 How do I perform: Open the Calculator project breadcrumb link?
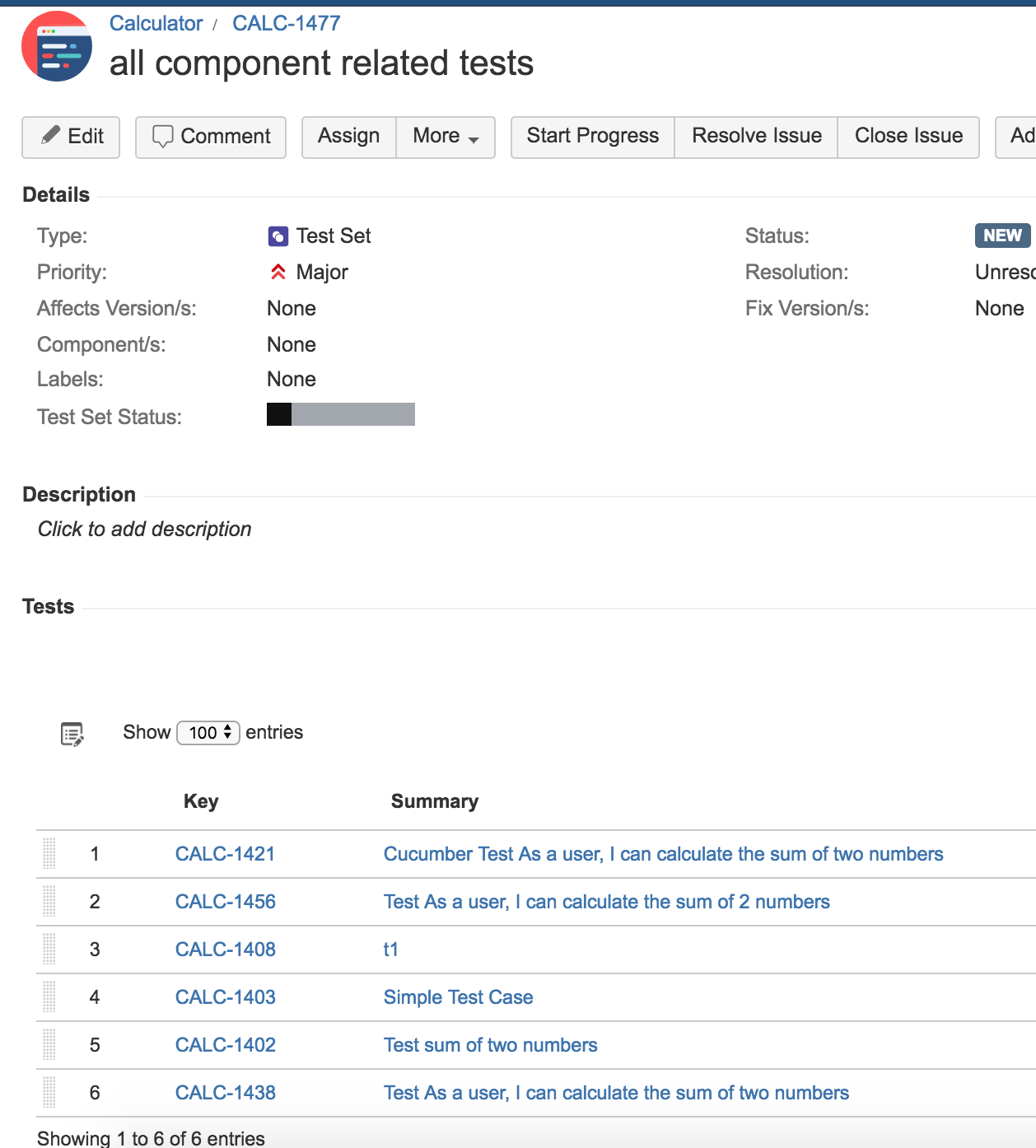coord(156,23)
